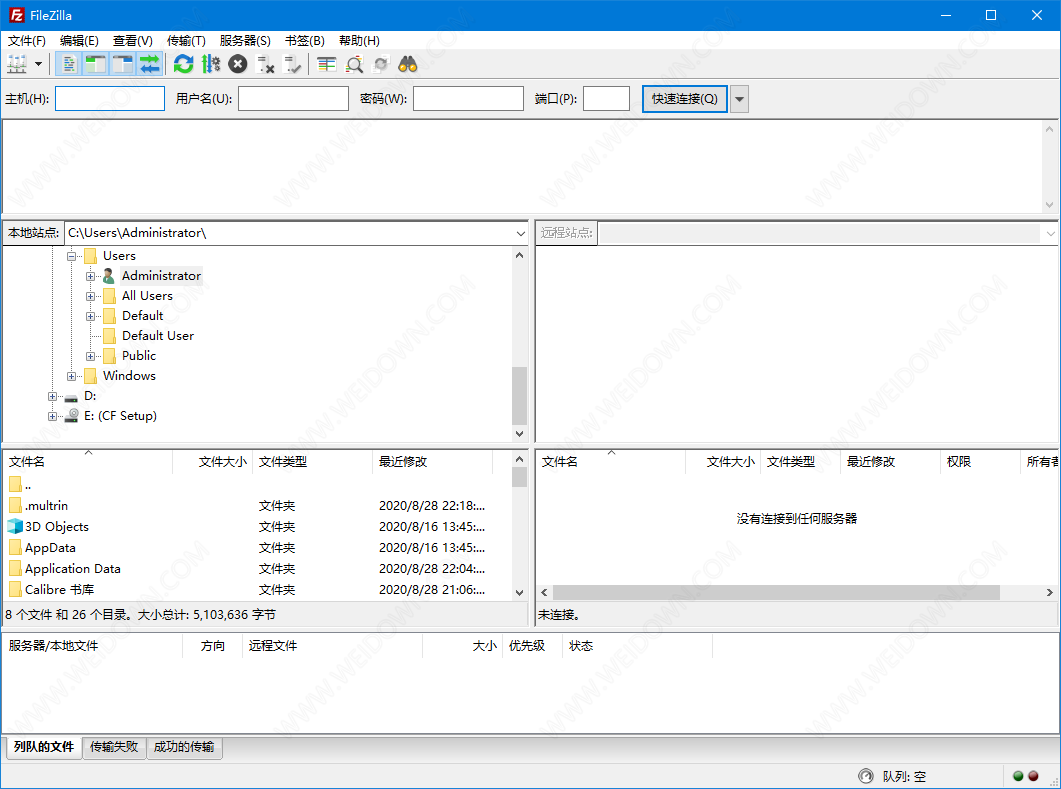The image size is (1061, 789).
Task: Click the green activity indicator light
Action: click(1018, 776)
